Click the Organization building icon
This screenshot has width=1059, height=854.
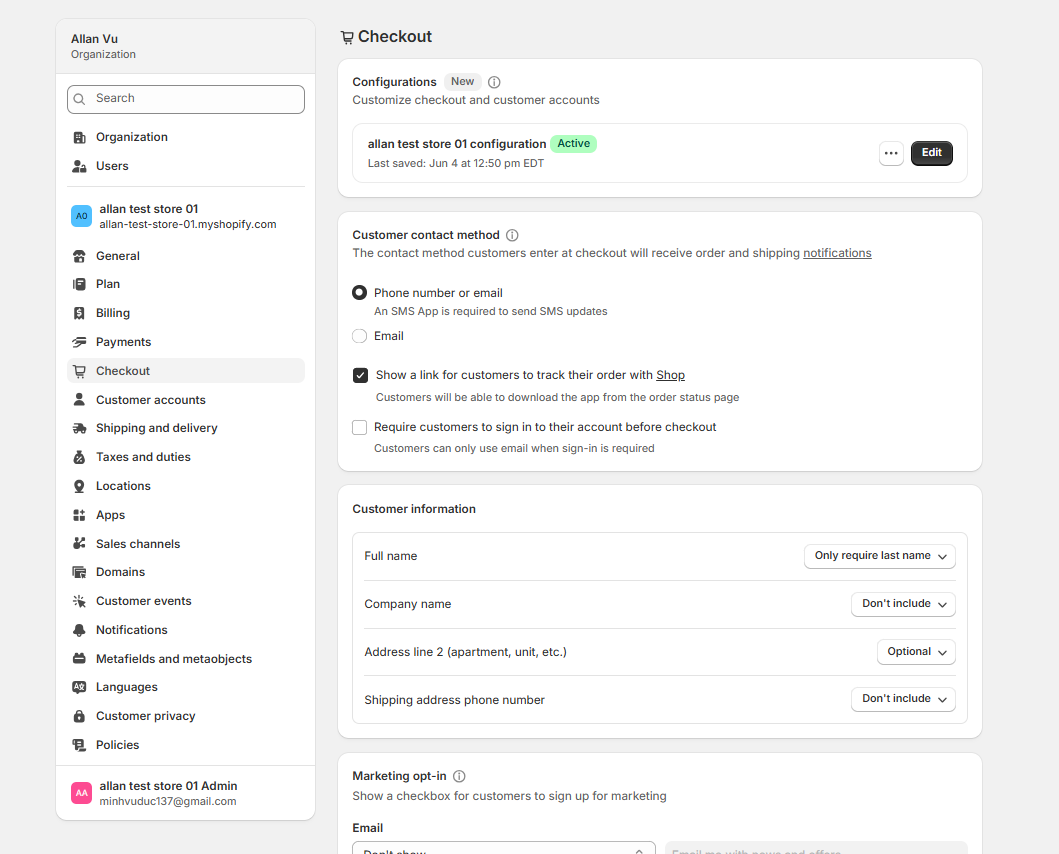[x=79, y=137]
